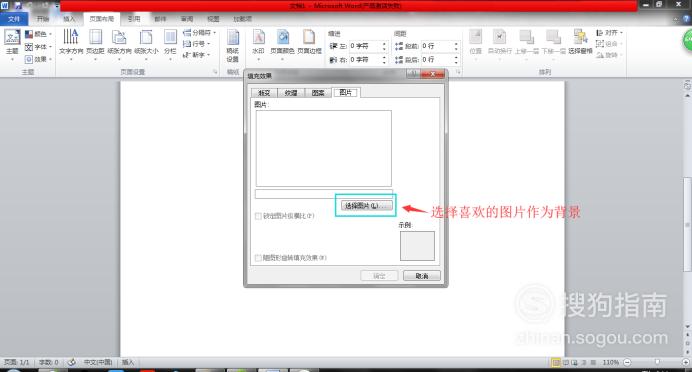Screen dimensions: 692x372
Task: Click the 取消 cancel button
Action: click(x=422, y=276)
